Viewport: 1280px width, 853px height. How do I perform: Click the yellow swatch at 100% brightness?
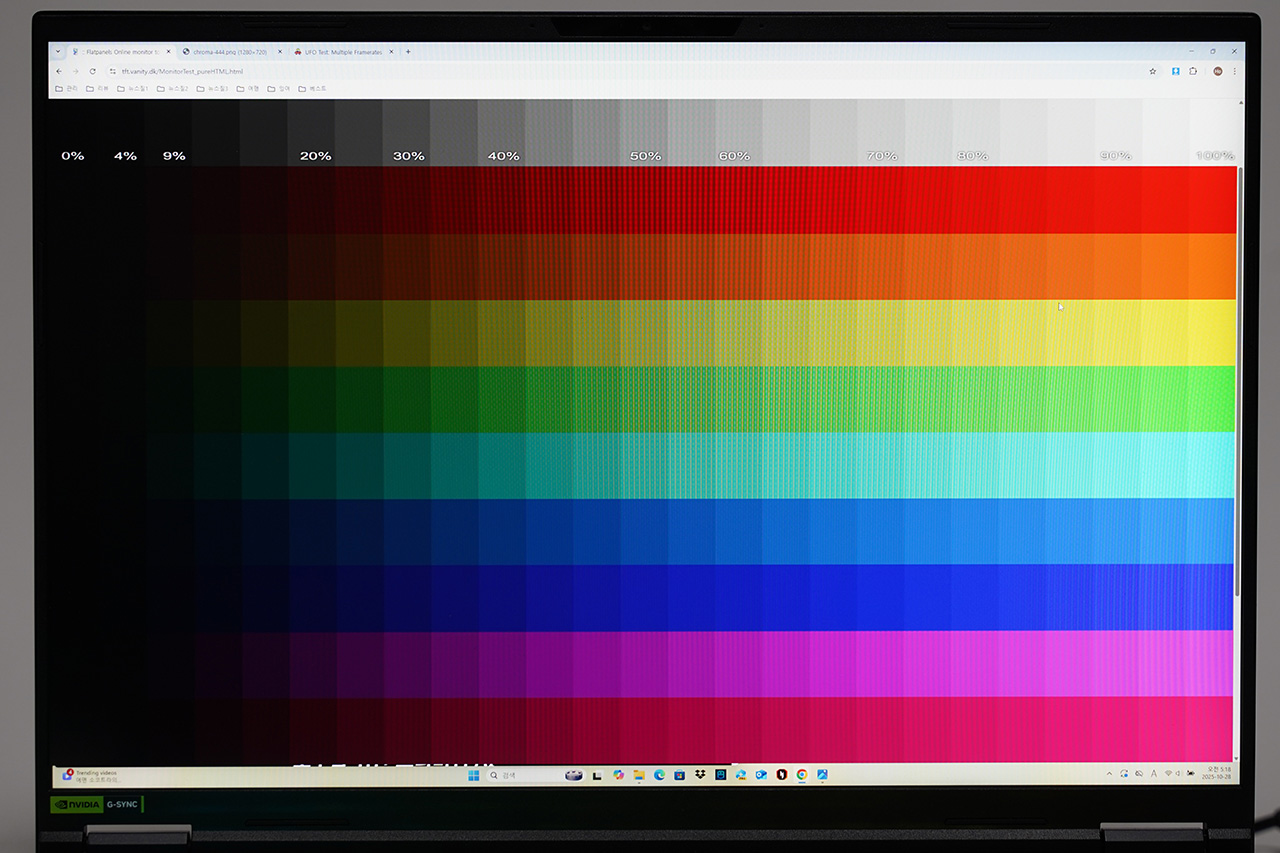1212,333
